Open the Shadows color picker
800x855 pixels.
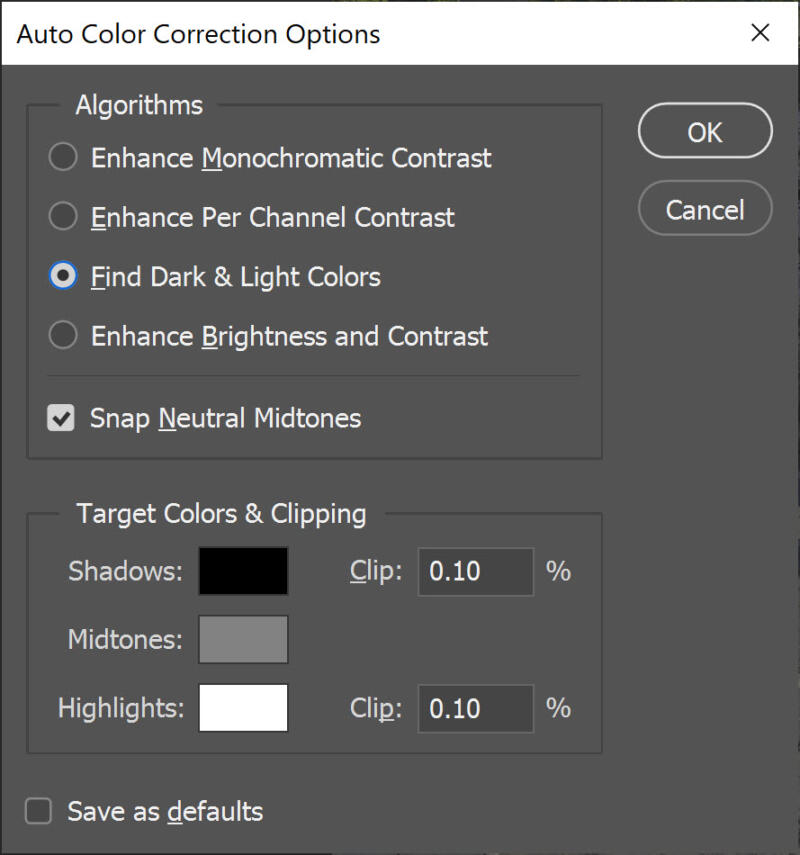[x=243, y=571]
